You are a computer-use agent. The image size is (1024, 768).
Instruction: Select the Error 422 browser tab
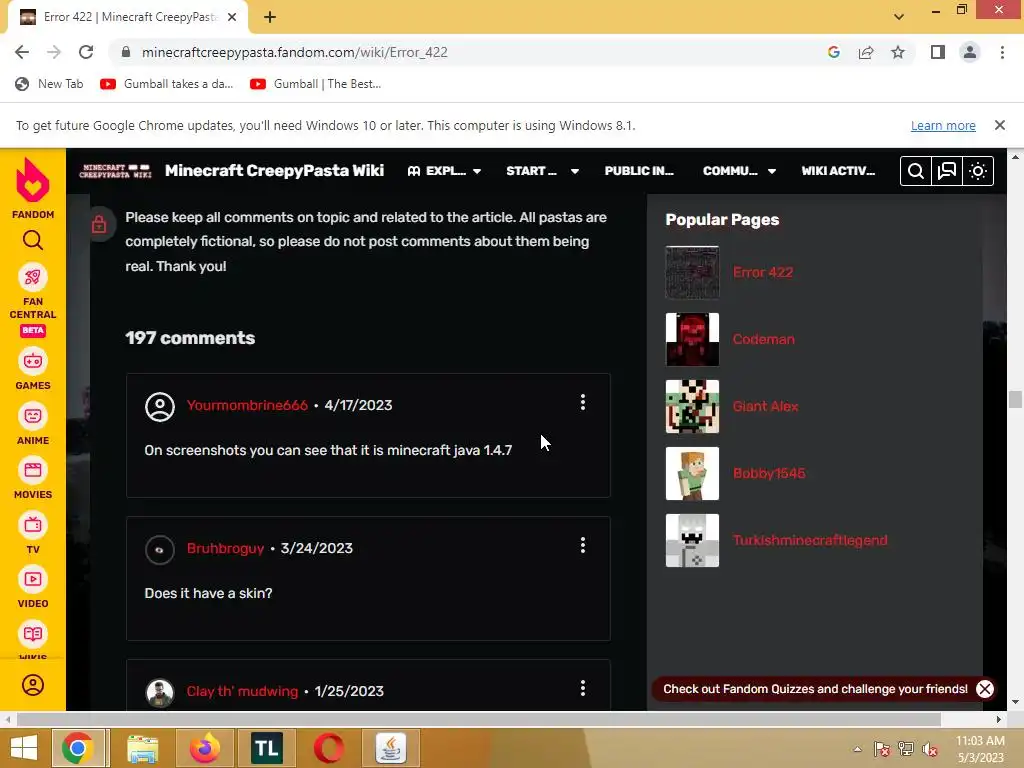(x=128, y=17)
